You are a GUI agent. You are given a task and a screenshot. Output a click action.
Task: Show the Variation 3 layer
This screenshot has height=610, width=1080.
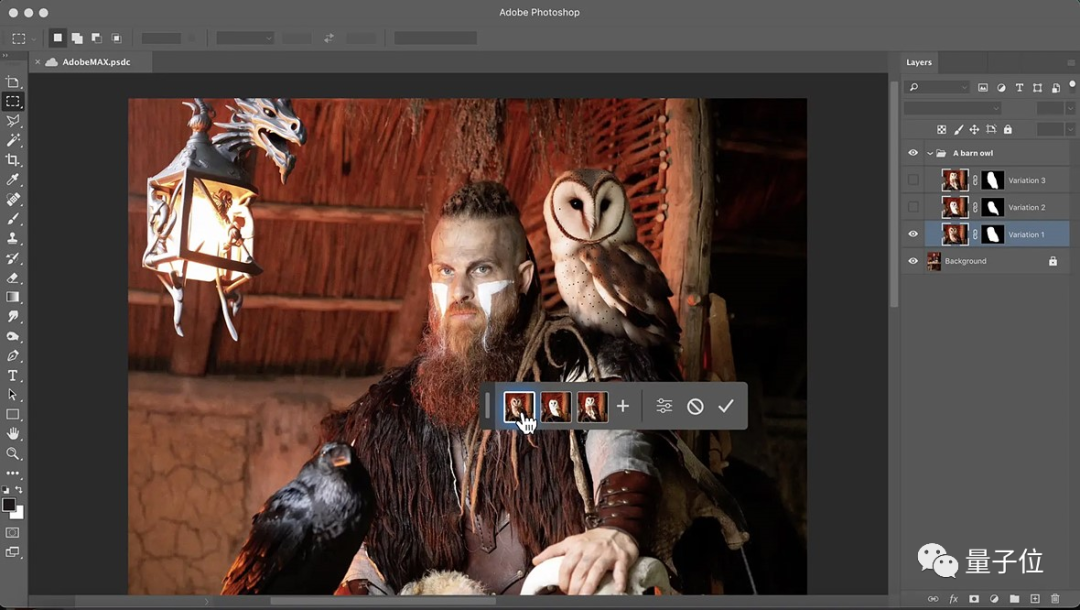tap(913, 180)
